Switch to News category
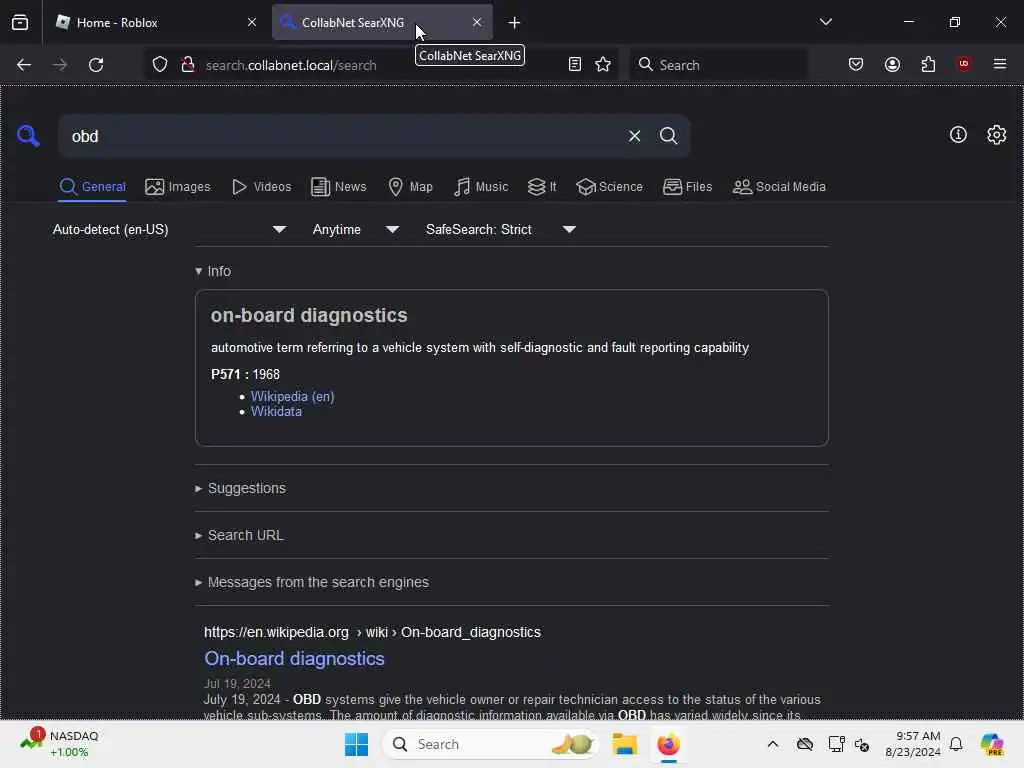This screenshot has width=1024, height=768. 338,187
